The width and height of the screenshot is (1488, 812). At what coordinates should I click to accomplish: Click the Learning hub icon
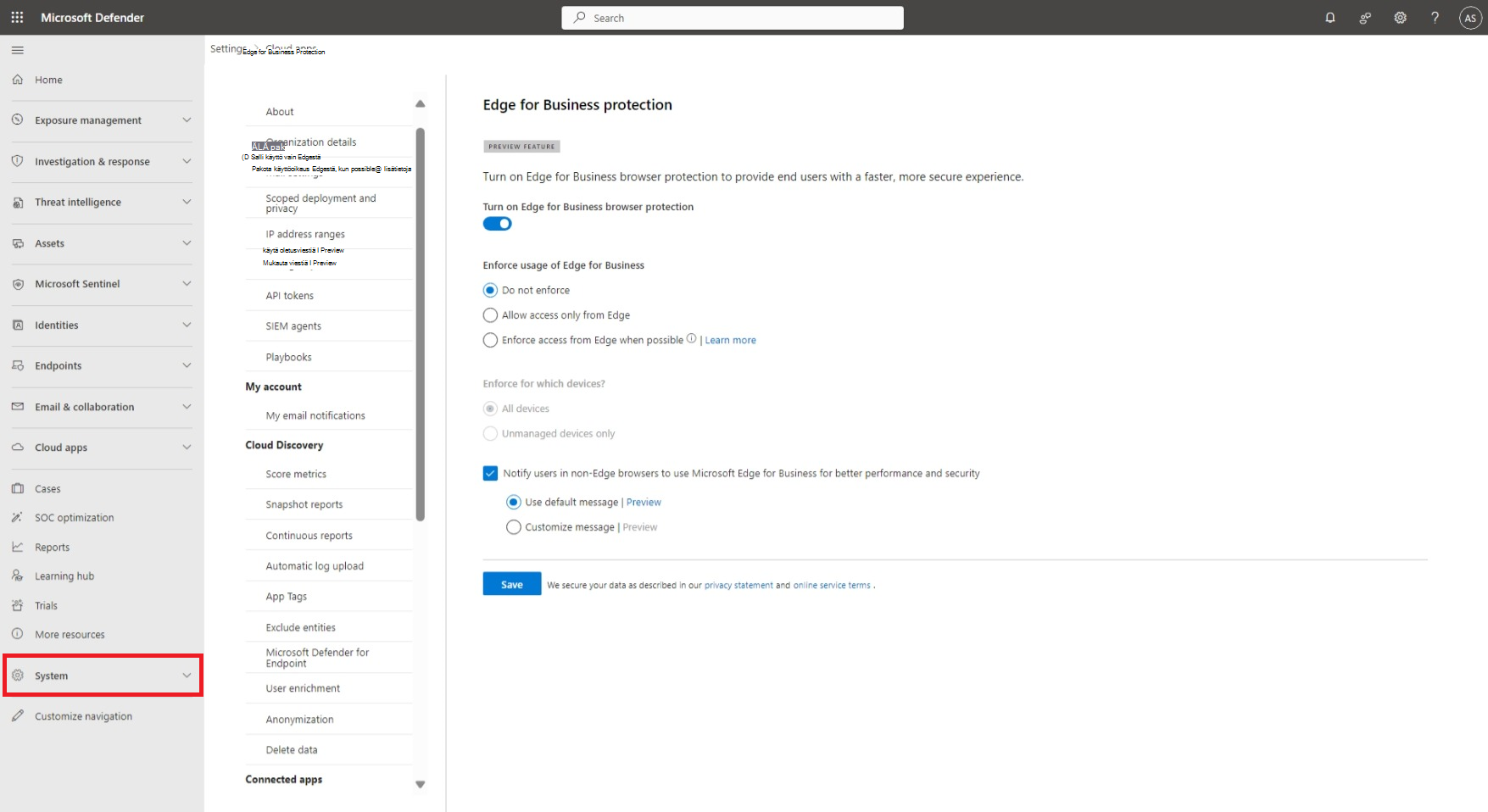pos(17,576)
